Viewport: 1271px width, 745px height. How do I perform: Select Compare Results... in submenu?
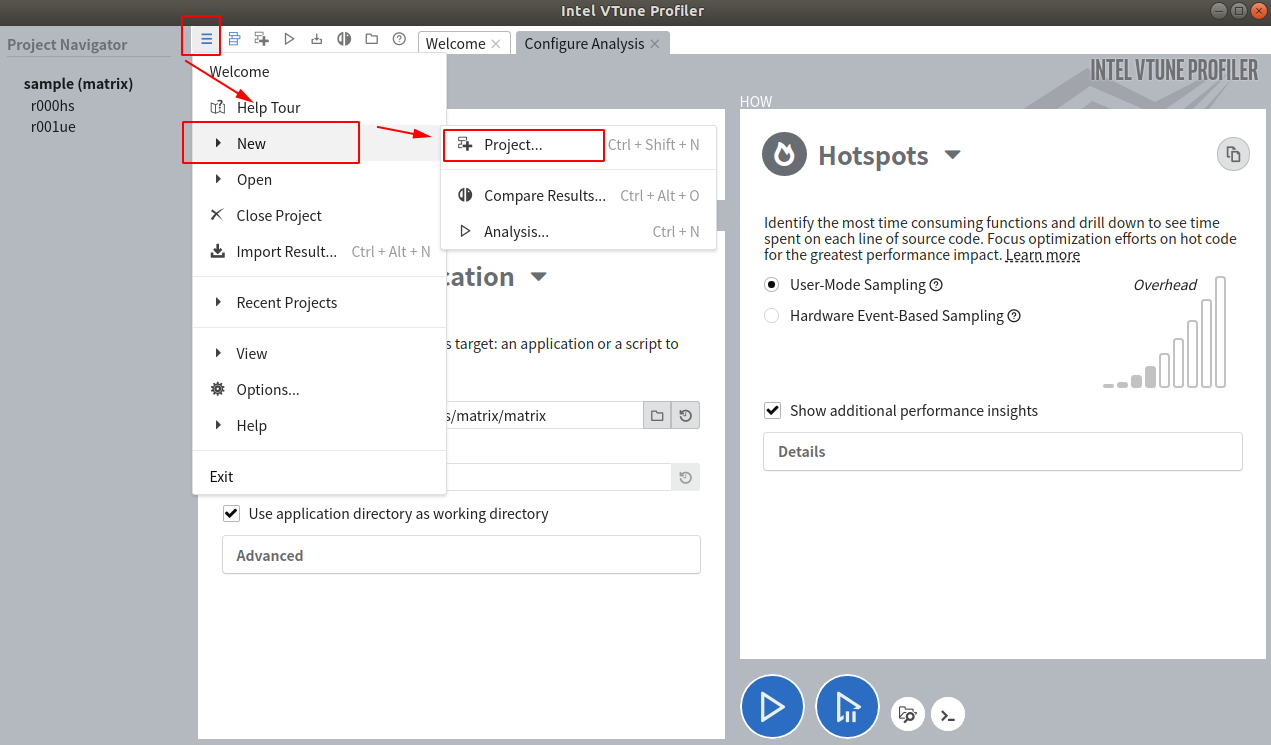click(x=578, y=196)
